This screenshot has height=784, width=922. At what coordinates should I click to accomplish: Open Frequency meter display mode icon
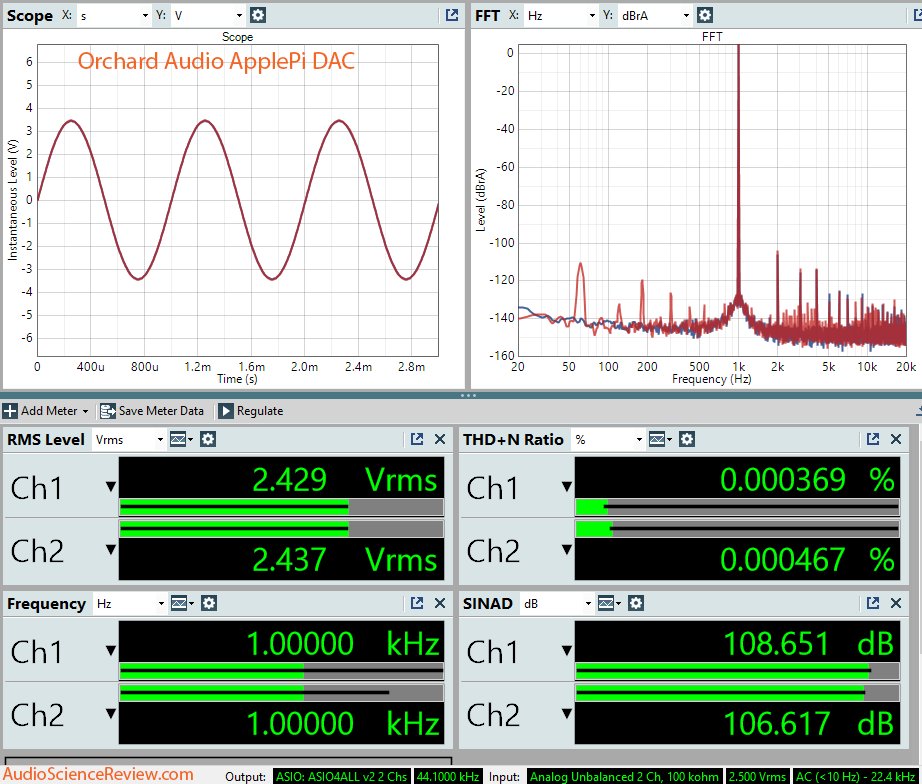point(182,603)
